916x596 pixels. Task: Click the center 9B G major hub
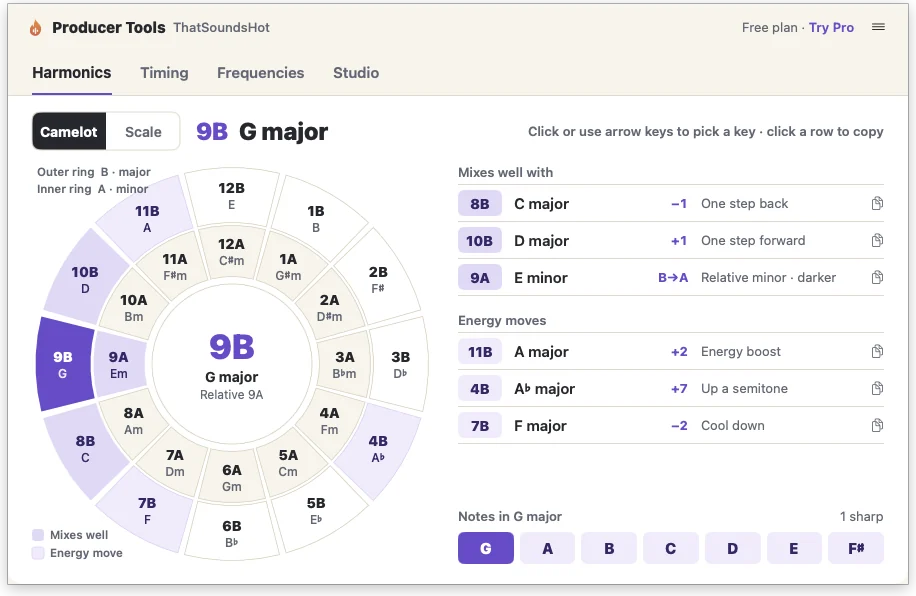(x=231, y=364)
